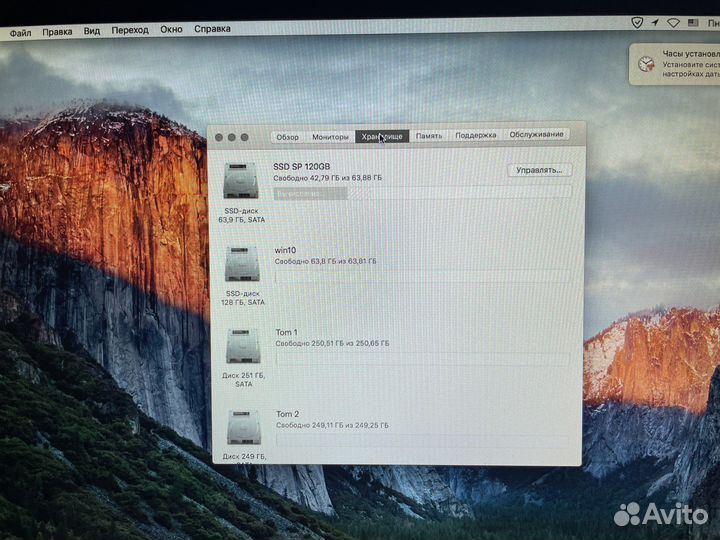Click the SSD SP 120GB storage usage bar
720x540 pixels.
422,193
